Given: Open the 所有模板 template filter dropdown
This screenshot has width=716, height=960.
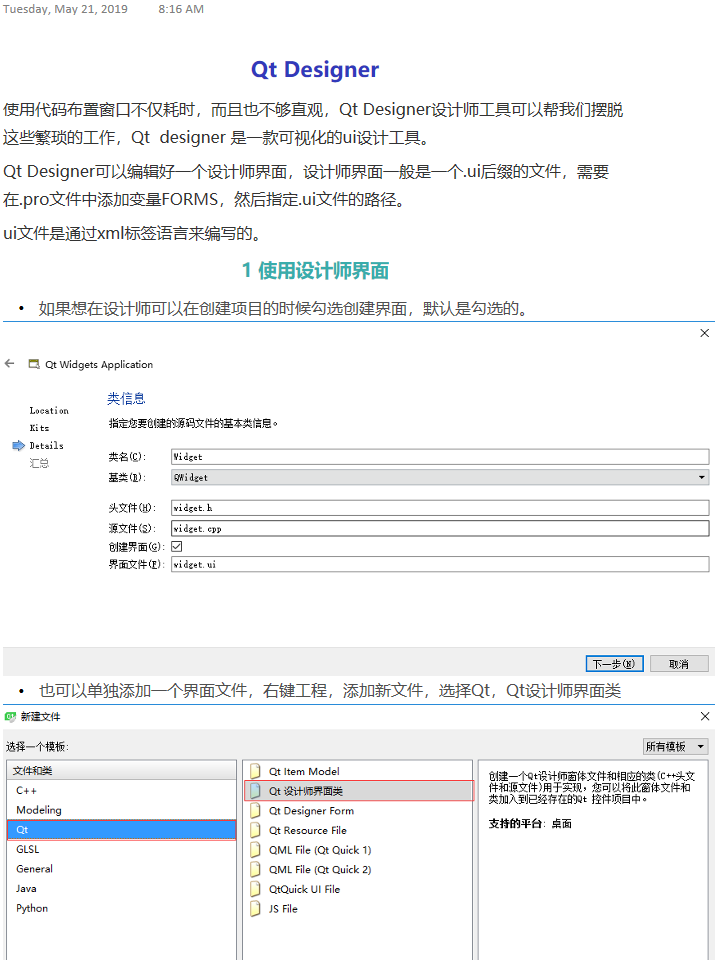Looking at the screenshot, I should (676, 746).
